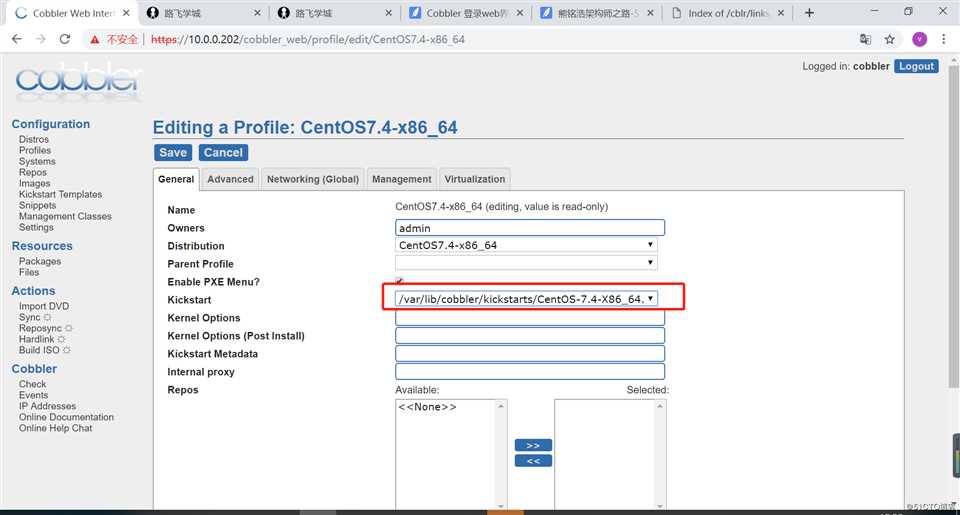Click the Kernel Options input field
Viewport: 960px width, 515px height.
(530, 317)
